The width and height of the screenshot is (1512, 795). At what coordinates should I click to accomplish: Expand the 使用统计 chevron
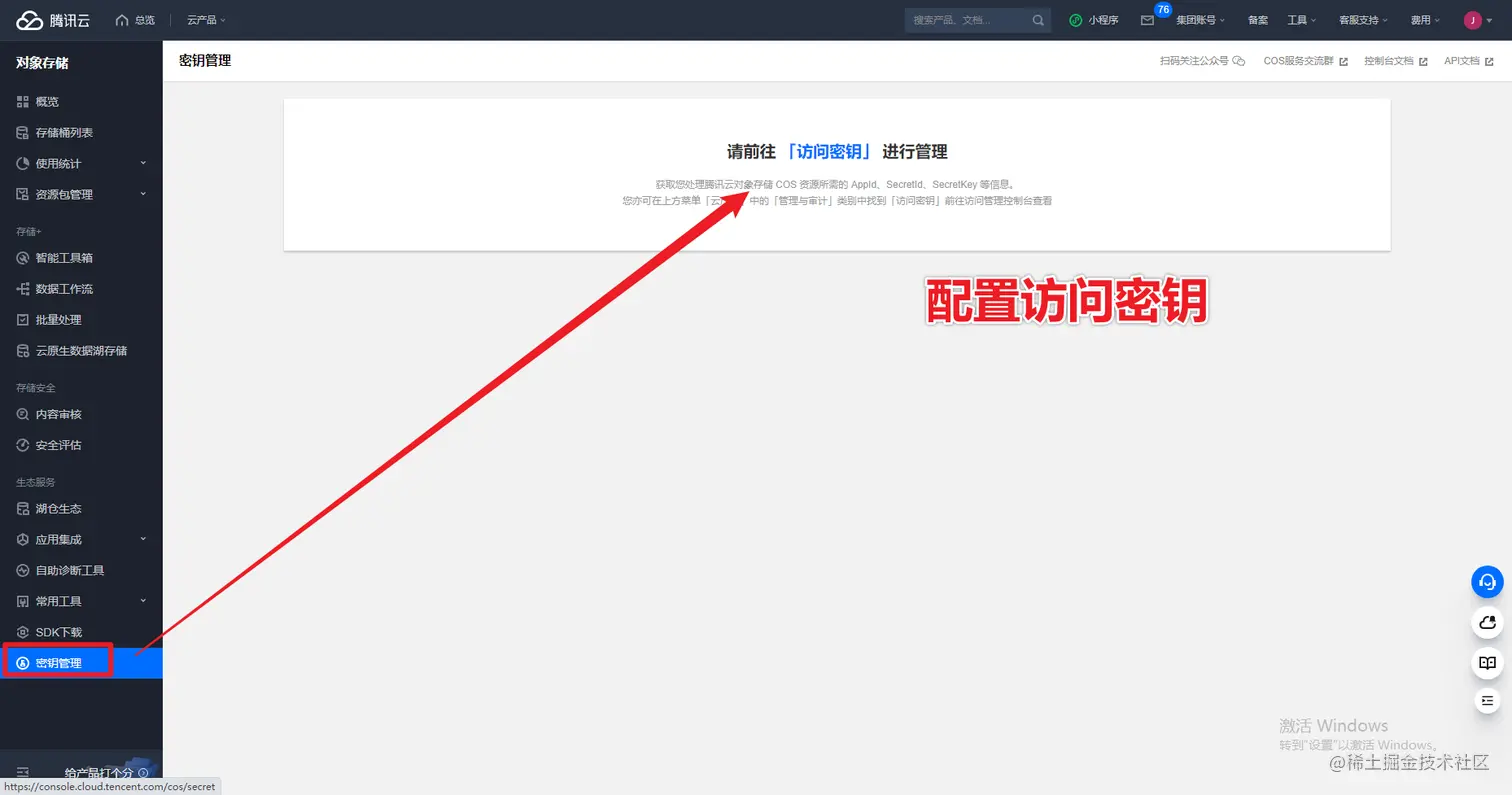tap(143, 163)
